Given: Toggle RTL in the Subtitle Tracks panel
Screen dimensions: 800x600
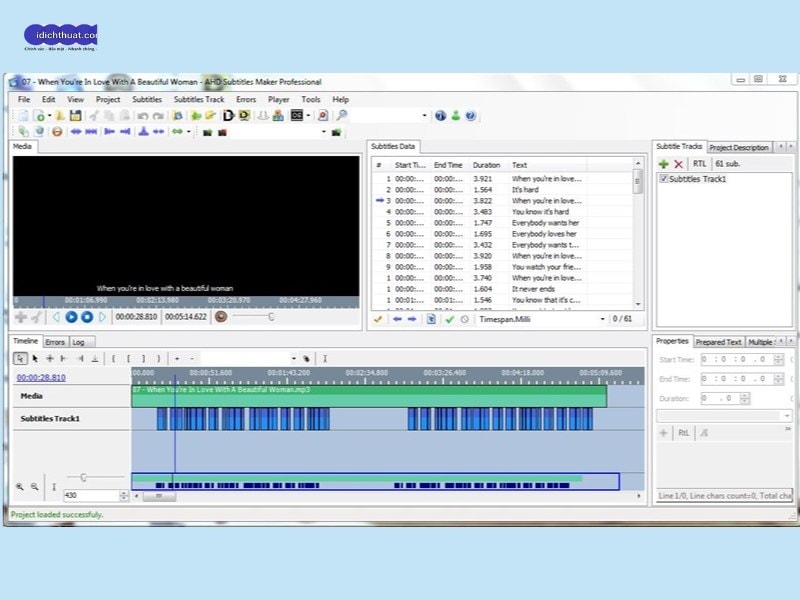Looking at the screenshot, I should click(700, 163).
